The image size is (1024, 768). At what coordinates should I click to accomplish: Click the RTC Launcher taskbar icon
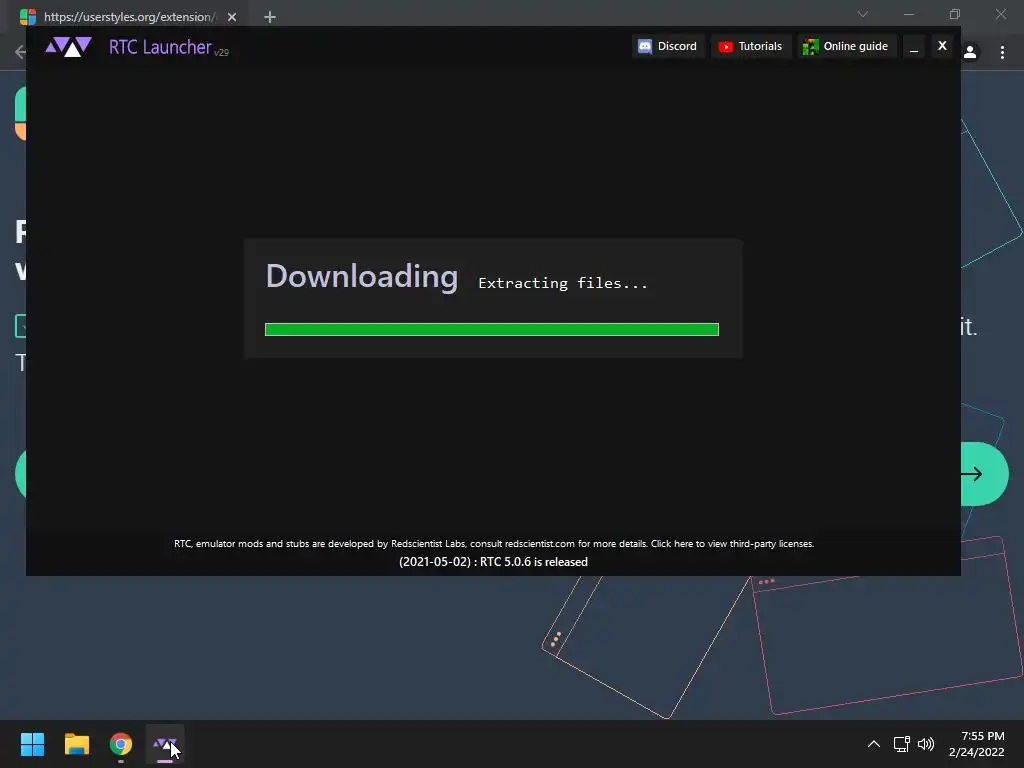coord(165,744)
